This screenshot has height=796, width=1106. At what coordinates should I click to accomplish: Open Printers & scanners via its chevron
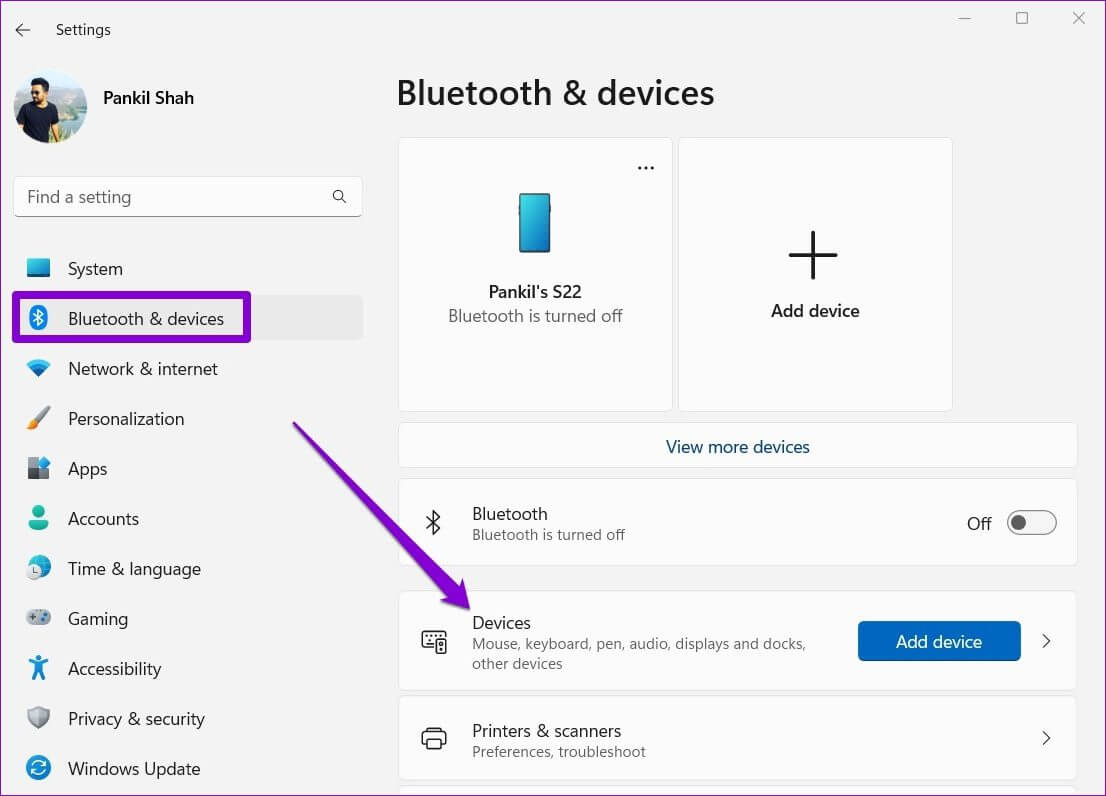[x=1046, y=738]
